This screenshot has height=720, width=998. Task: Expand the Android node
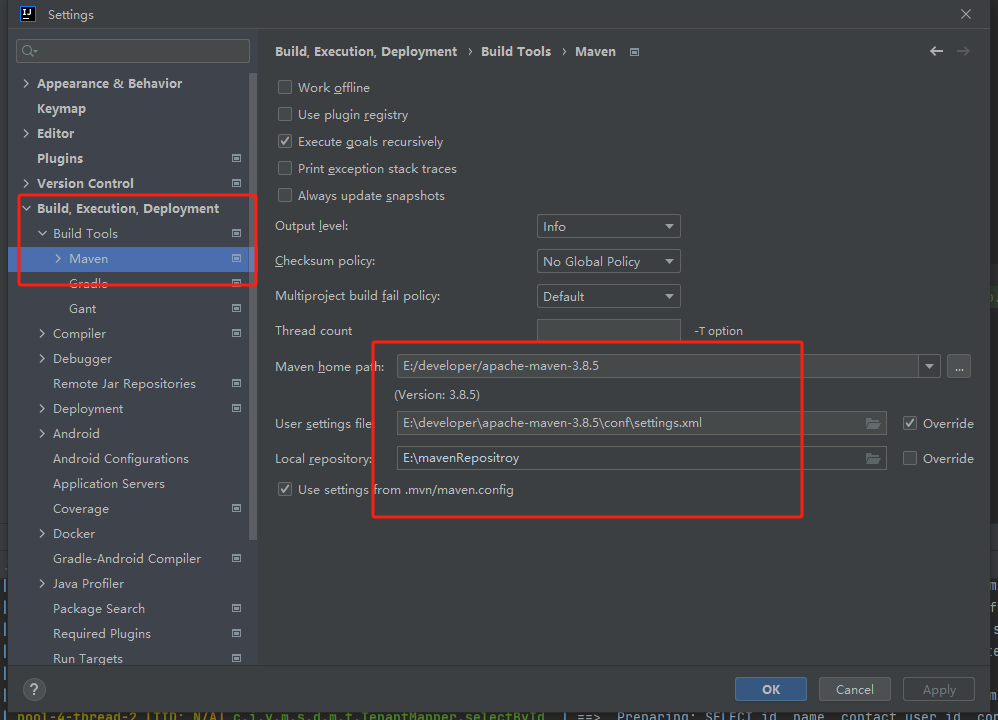(42, 434)
